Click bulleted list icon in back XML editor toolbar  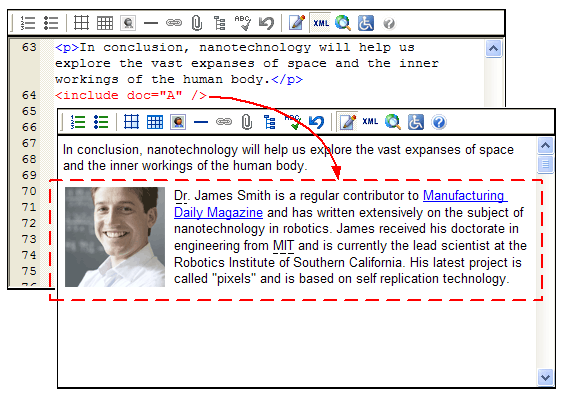click(x=51, y=23)
